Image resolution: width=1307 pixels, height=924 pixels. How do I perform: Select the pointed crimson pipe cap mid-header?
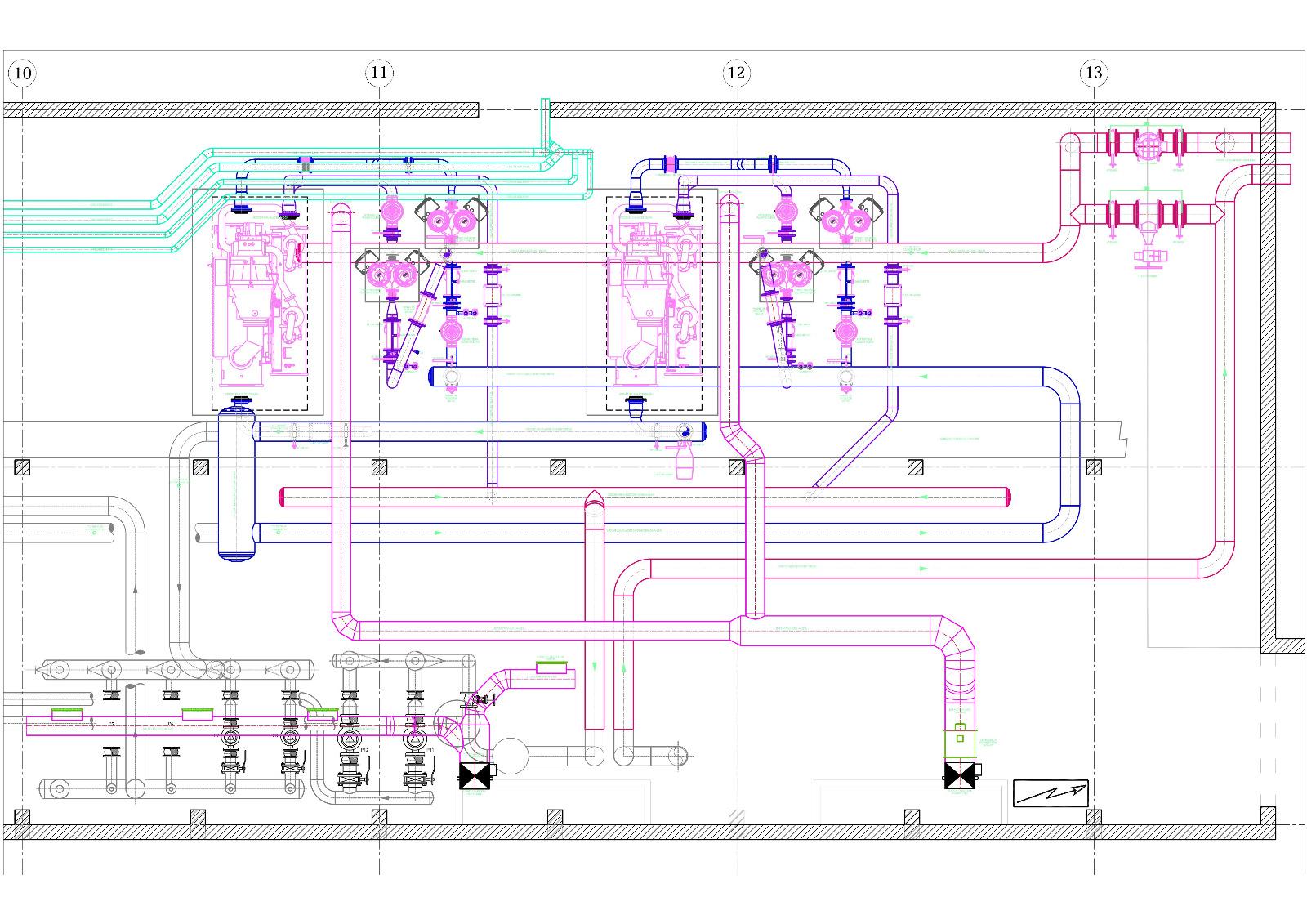pos(594,498)
